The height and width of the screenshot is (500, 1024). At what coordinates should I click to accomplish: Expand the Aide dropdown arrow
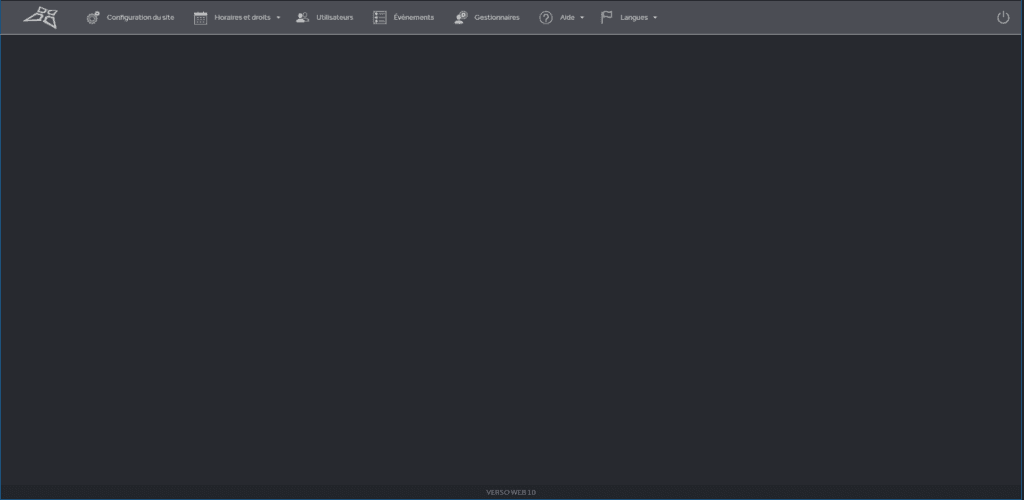tap(582, 18)
